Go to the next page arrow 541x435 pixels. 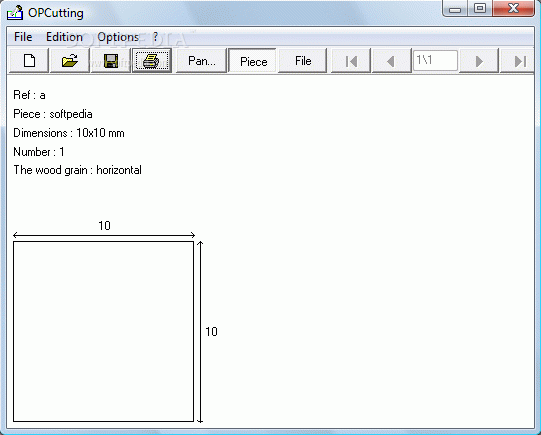tap(479, 61)
